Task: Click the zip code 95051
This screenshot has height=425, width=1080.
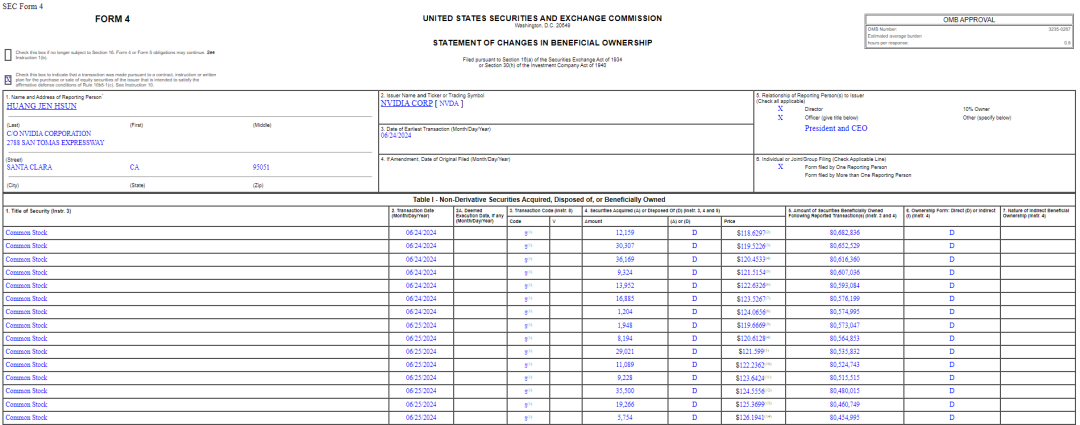Action: click(261, 167)
